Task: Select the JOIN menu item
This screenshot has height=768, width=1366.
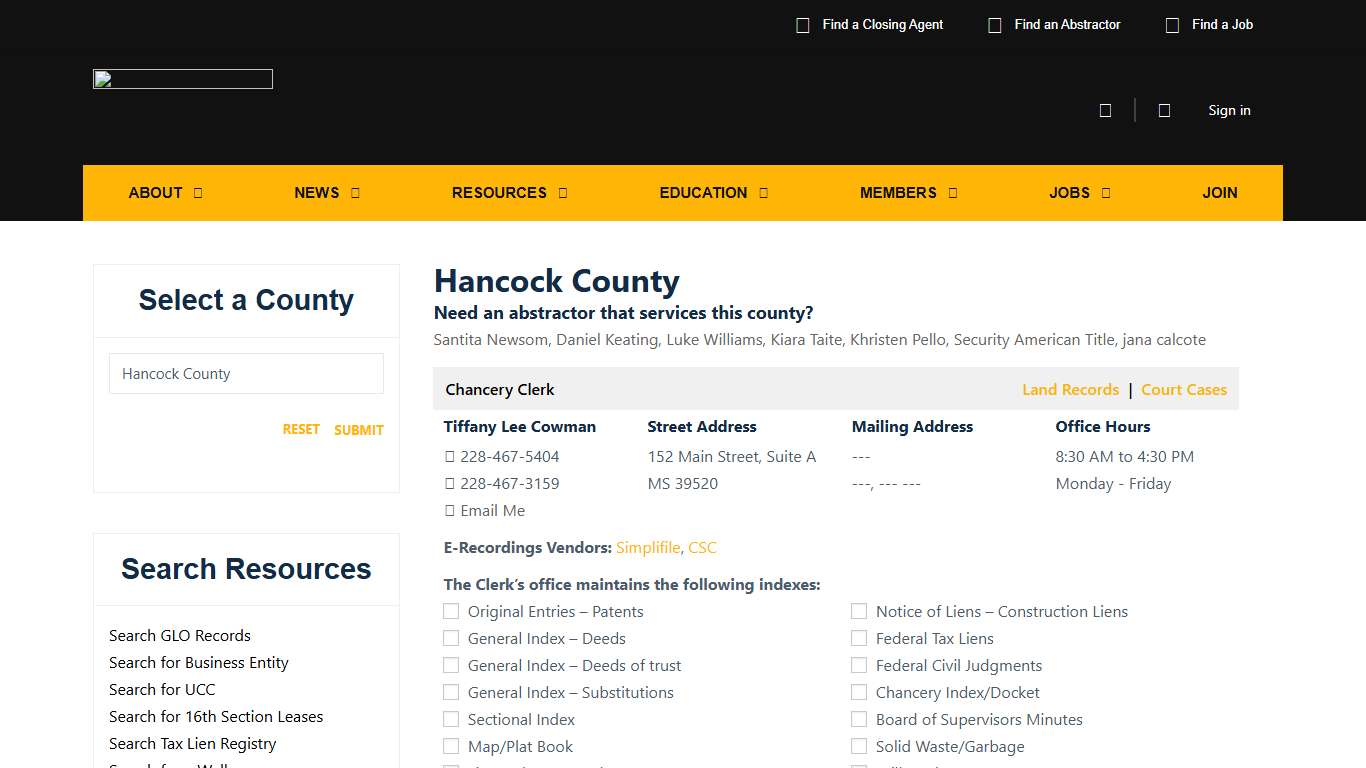Action: [1220, 192]
